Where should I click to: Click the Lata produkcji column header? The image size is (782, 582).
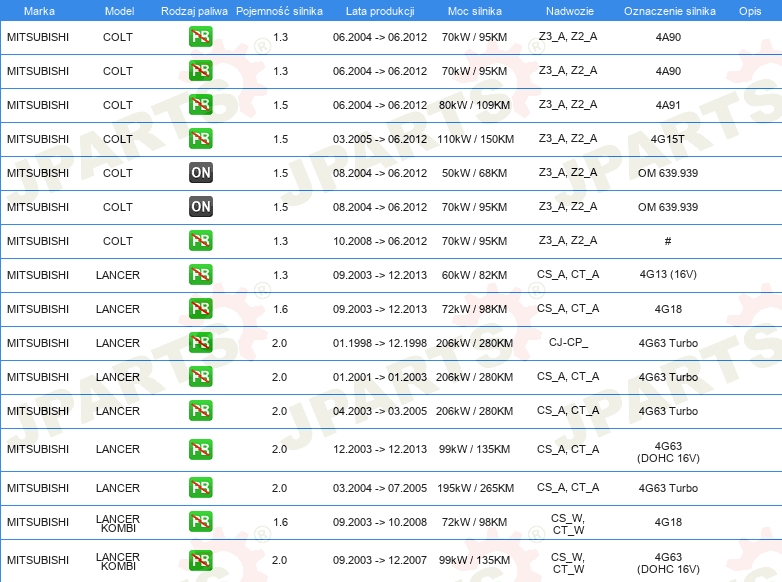click(x=380, y=11)
